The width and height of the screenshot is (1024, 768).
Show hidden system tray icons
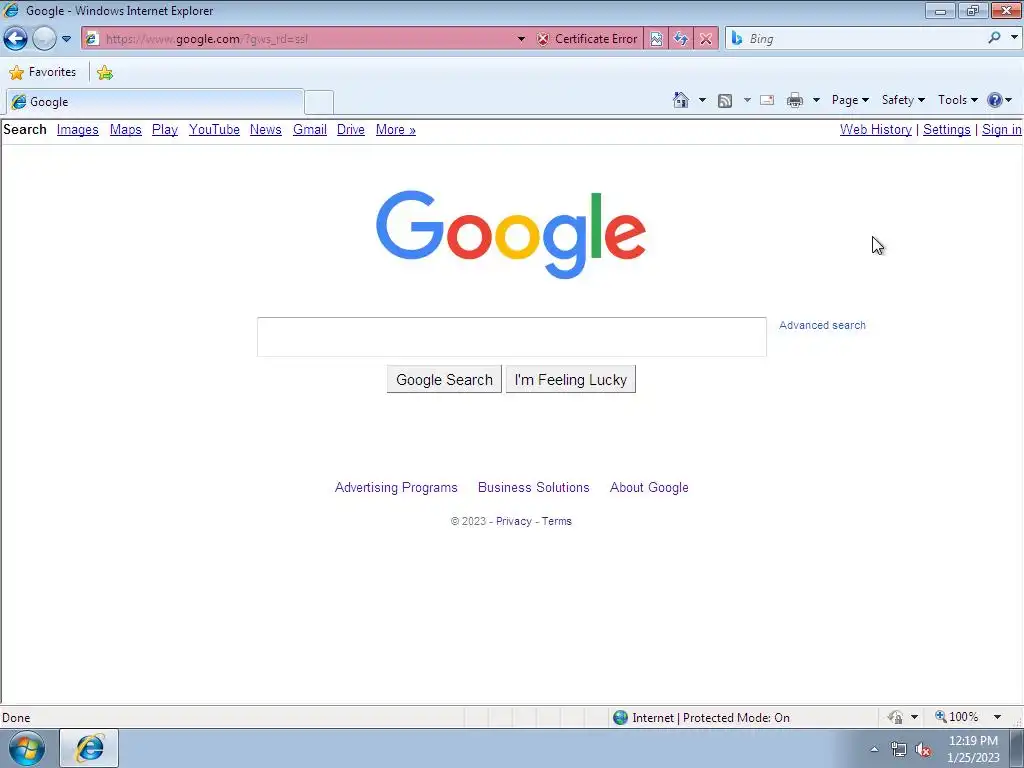(874, 749)
